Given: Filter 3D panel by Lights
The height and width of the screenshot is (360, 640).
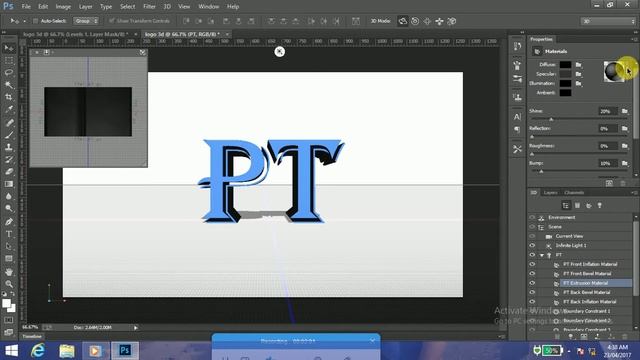Looking at the screenshot, I should coord(600,205).
